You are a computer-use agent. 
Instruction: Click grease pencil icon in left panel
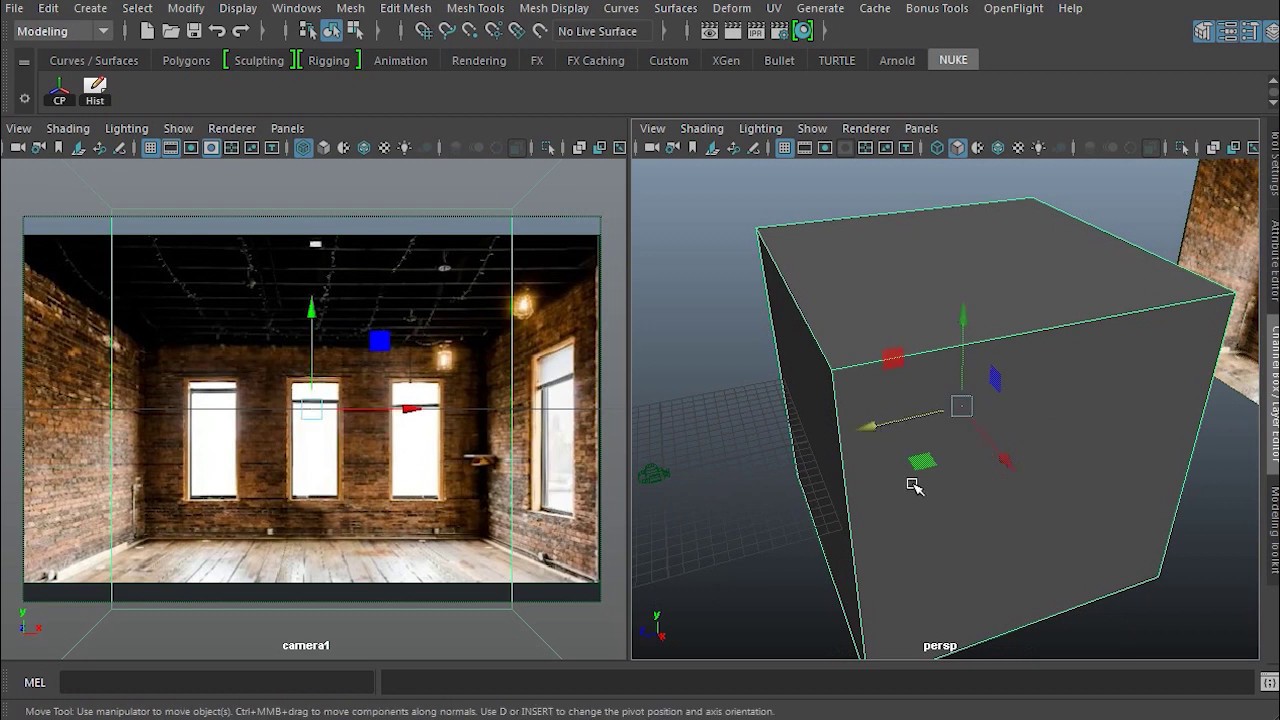[x=120, y=148]
